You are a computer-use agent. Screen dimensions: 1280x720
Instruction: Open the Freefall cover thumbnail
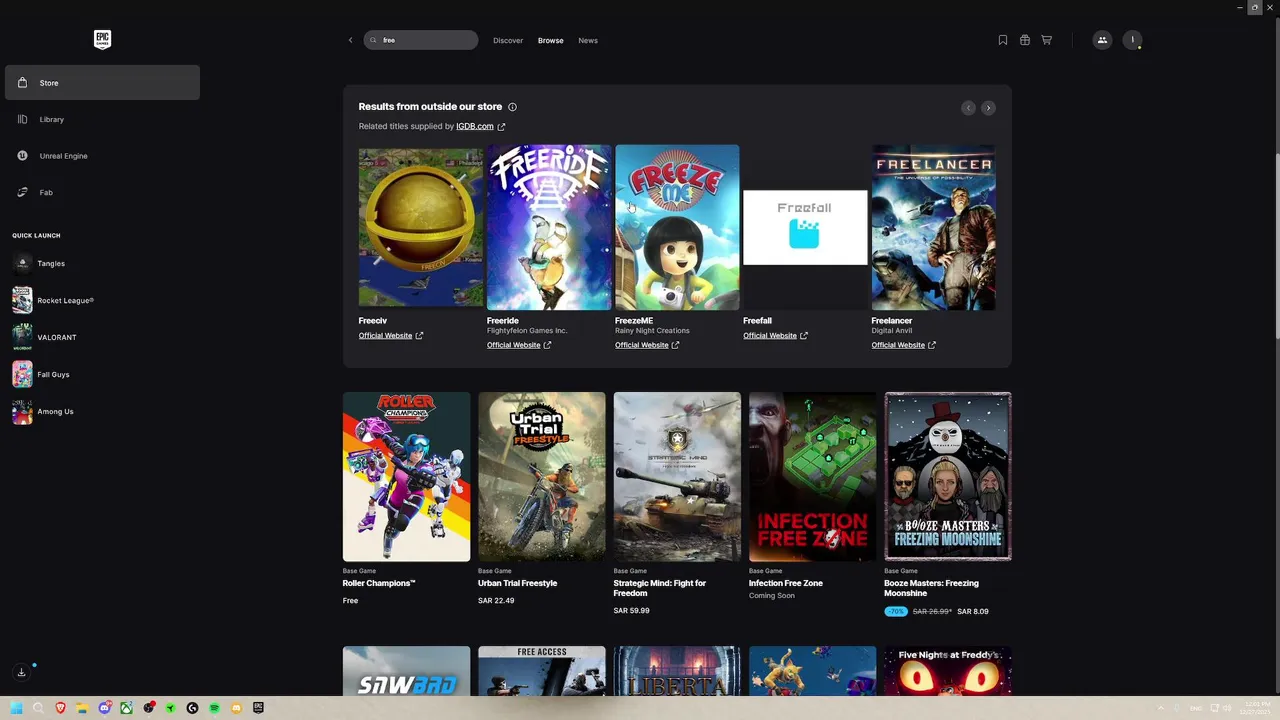[x=805, y=228]
